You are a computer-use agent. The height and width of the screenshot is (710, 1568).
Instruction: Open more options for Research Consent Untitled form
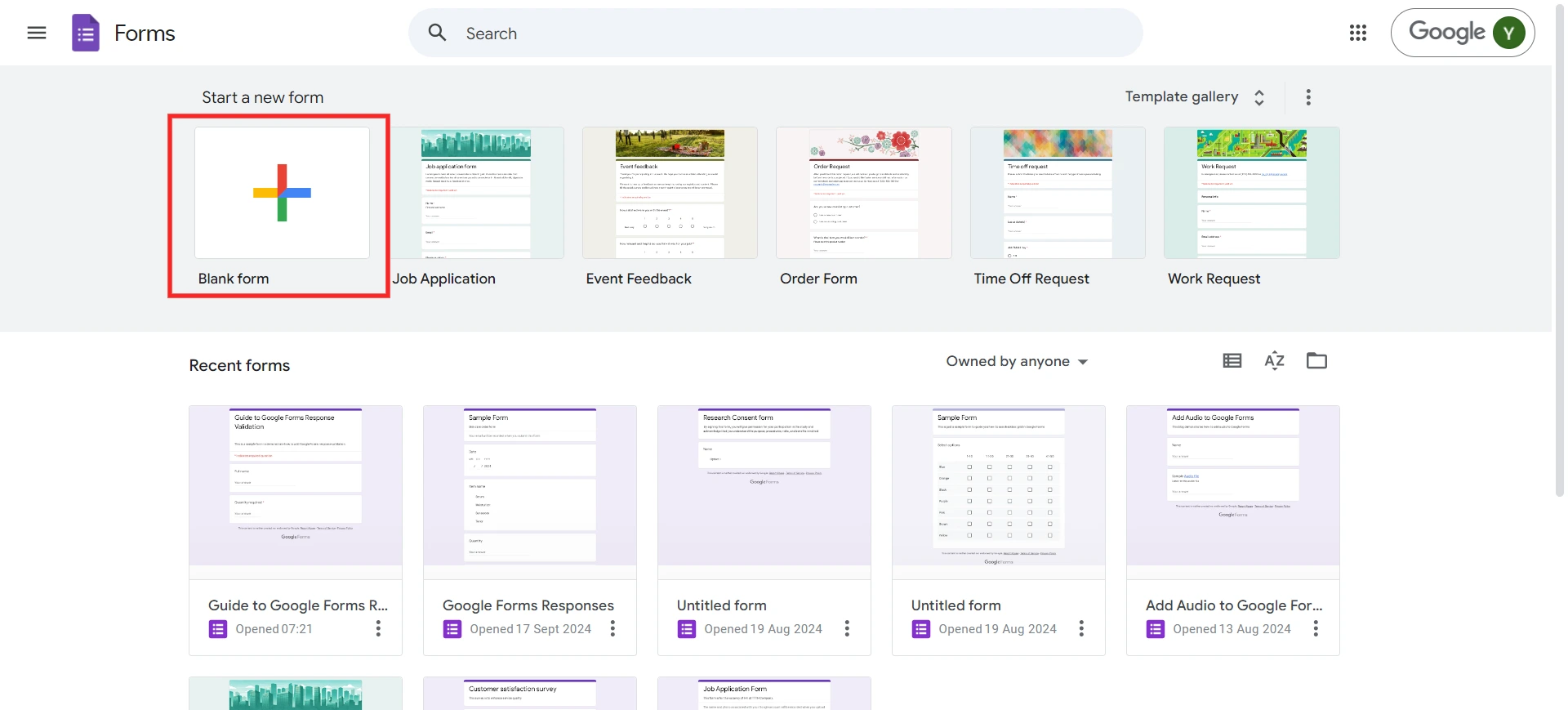pos(847,628)
